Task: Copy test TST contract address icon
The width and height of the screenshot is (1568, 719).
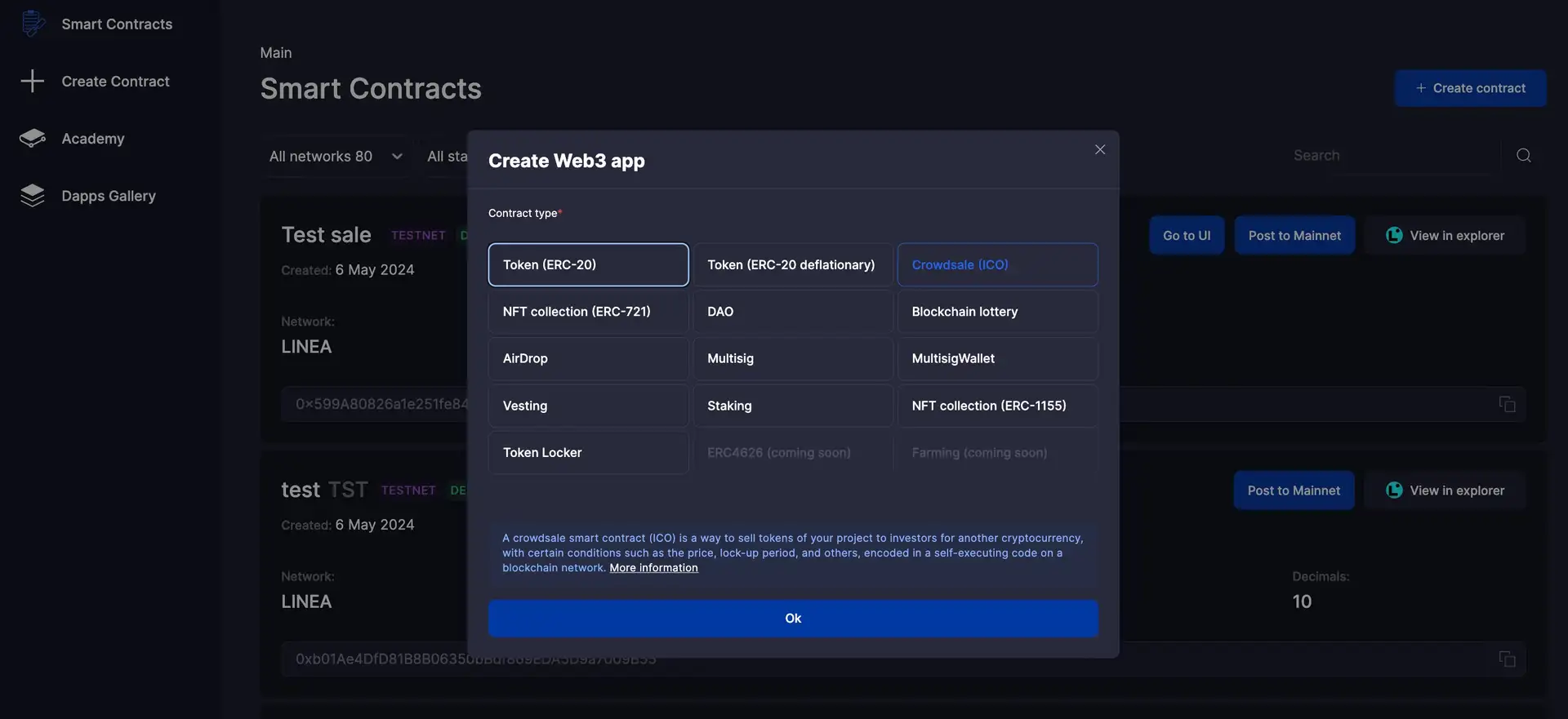Action: click(1507, 659)
